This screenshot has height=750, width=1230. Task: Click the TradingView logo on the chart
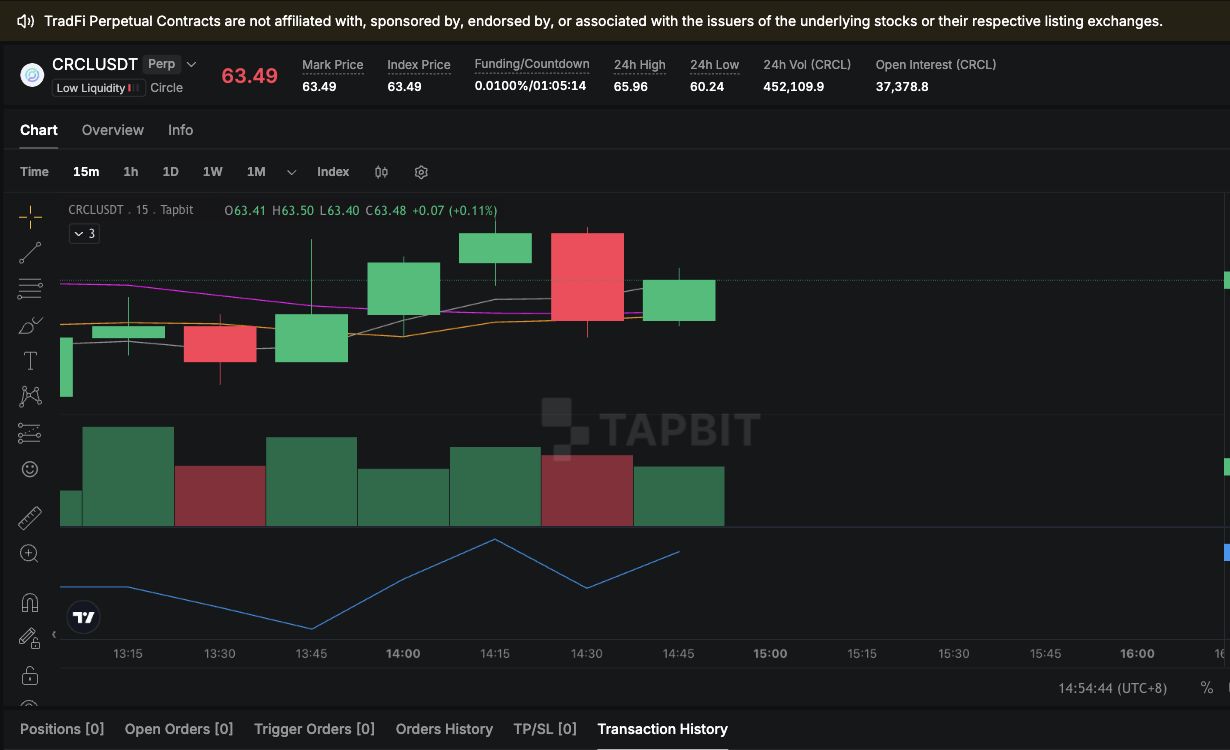(84, 617)
